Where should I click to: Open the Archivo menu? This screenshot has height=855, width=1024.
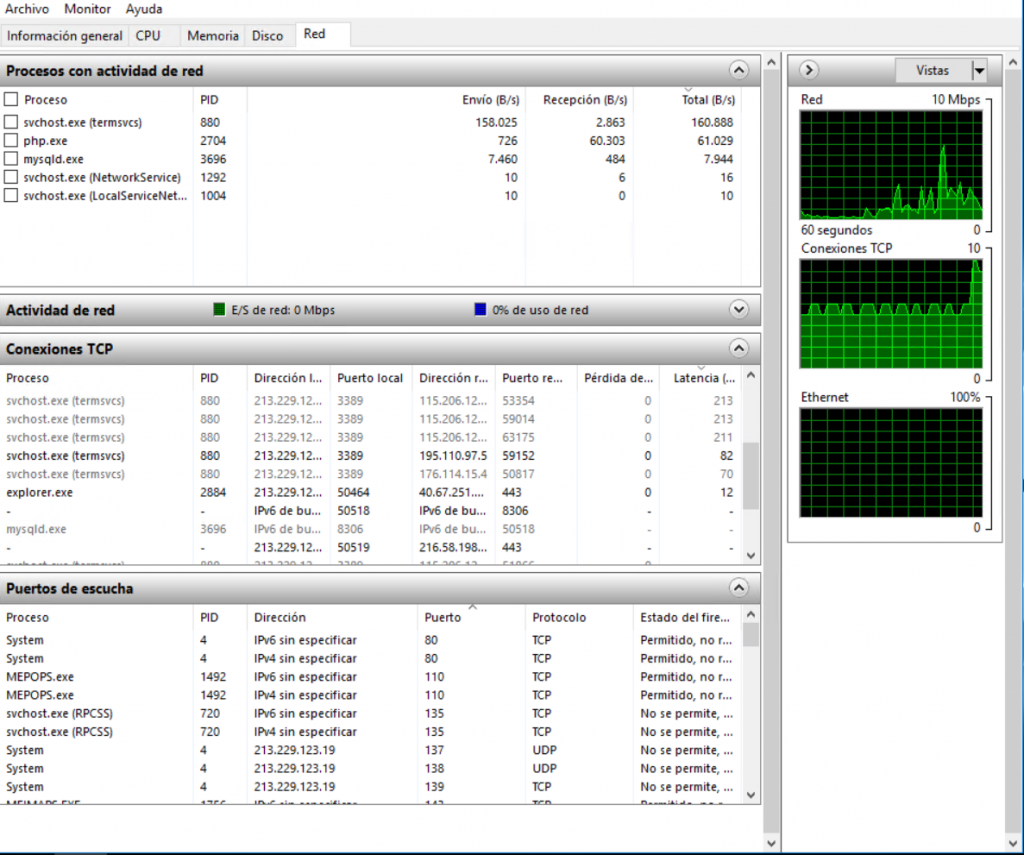click(x=27, y=9)
